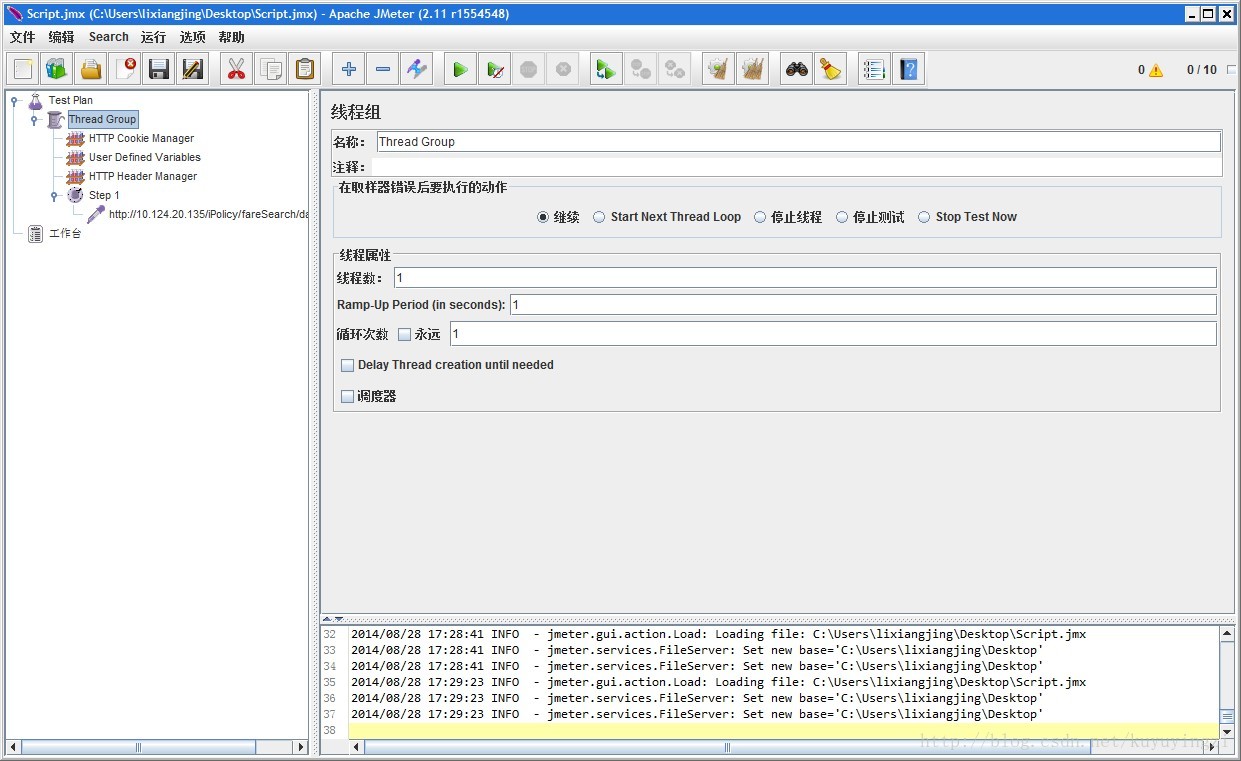Clear all results with double broom icon

click(x=752, y=69)
